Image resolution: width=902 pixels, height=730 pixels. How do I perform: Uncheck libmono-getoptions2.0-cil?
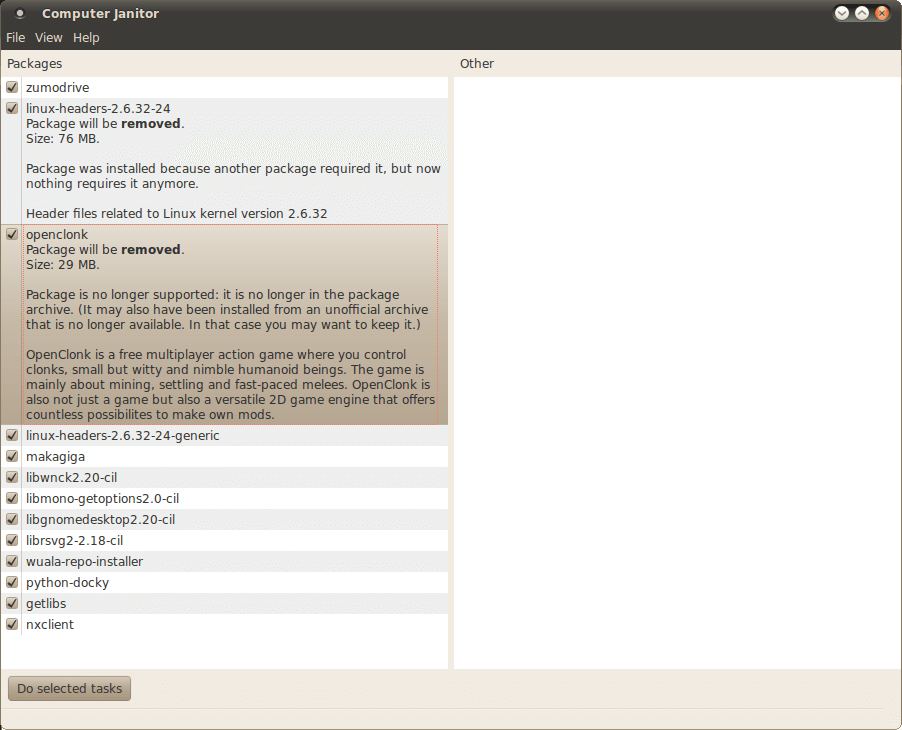tap(11, 498)
